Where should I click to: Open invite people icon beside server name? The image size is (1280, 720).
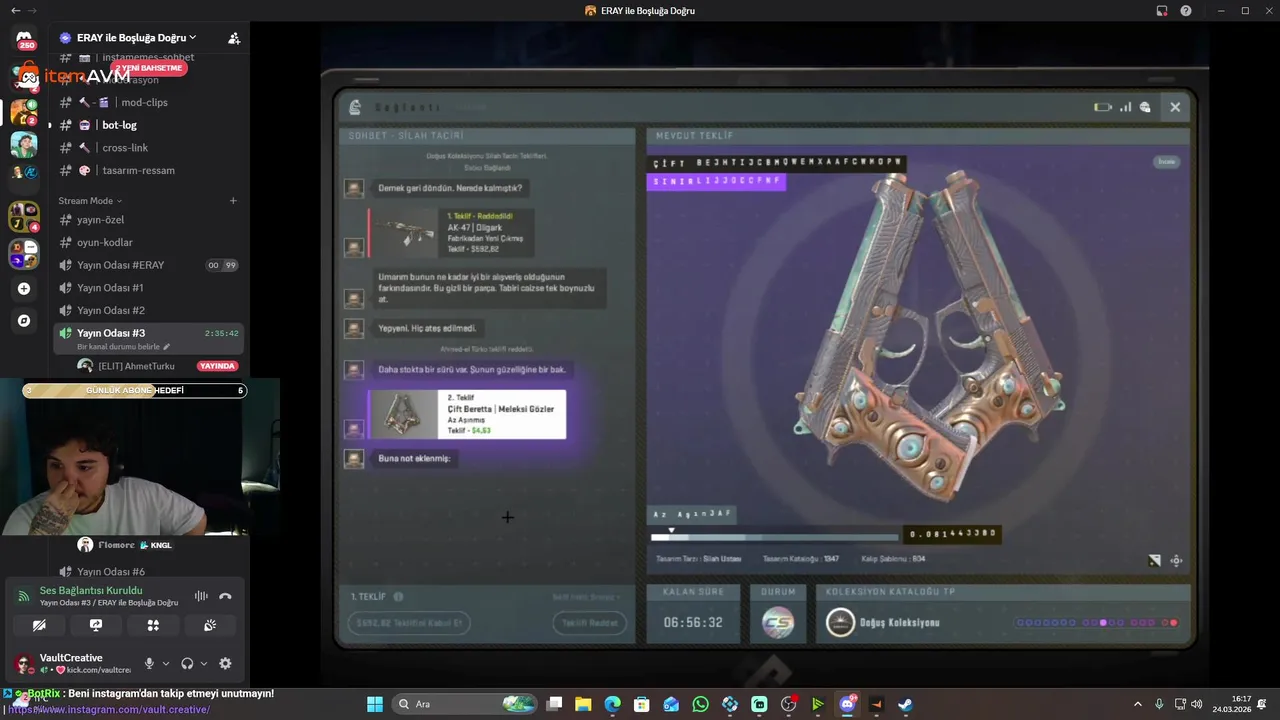tap(234, 38)
